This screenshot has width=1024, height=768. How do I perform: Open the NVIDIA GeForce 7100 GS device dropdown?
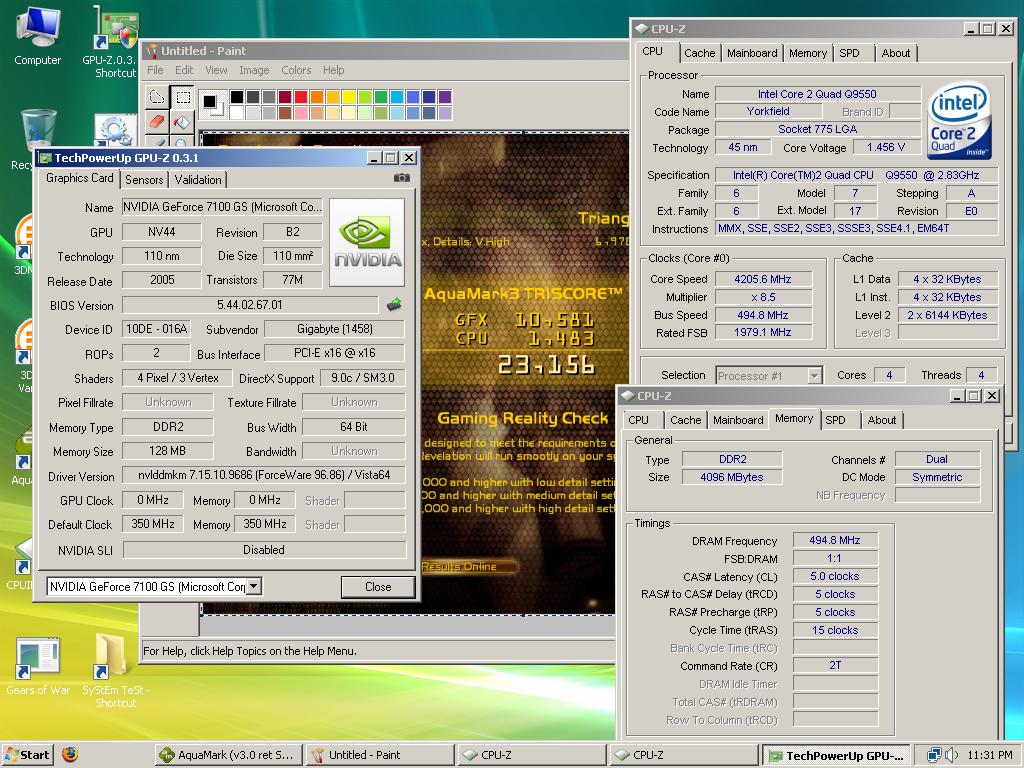click(254, 586)
